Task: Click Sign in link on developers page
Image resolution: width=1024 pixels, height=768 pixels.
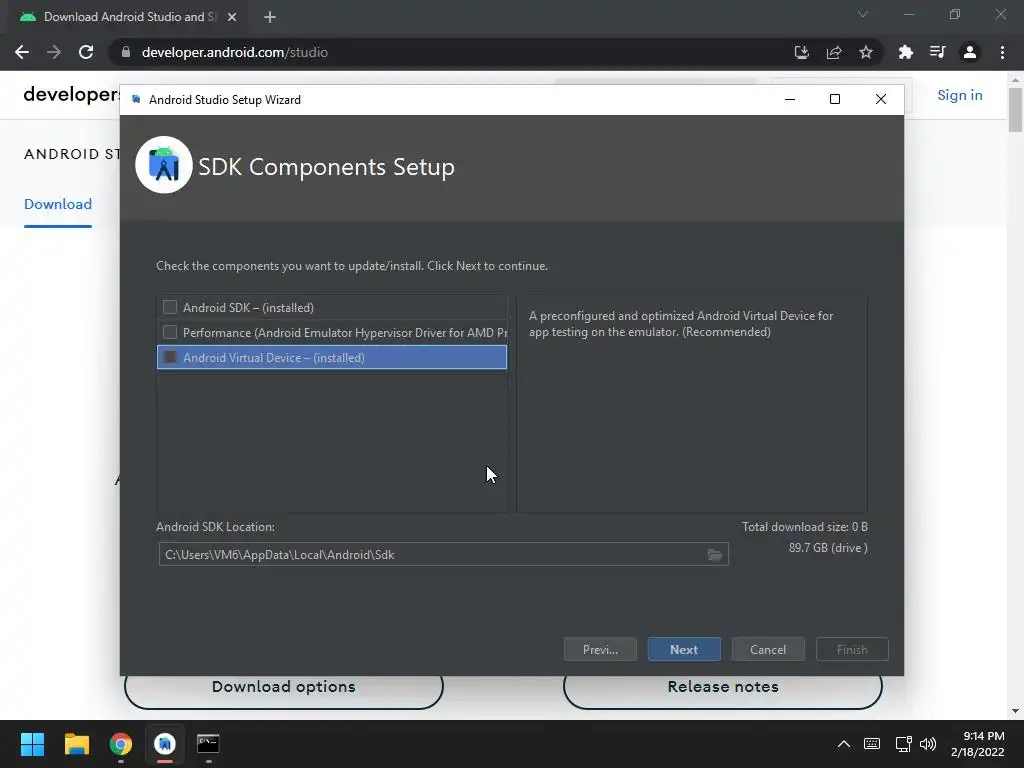Action: tap(959, 95)
